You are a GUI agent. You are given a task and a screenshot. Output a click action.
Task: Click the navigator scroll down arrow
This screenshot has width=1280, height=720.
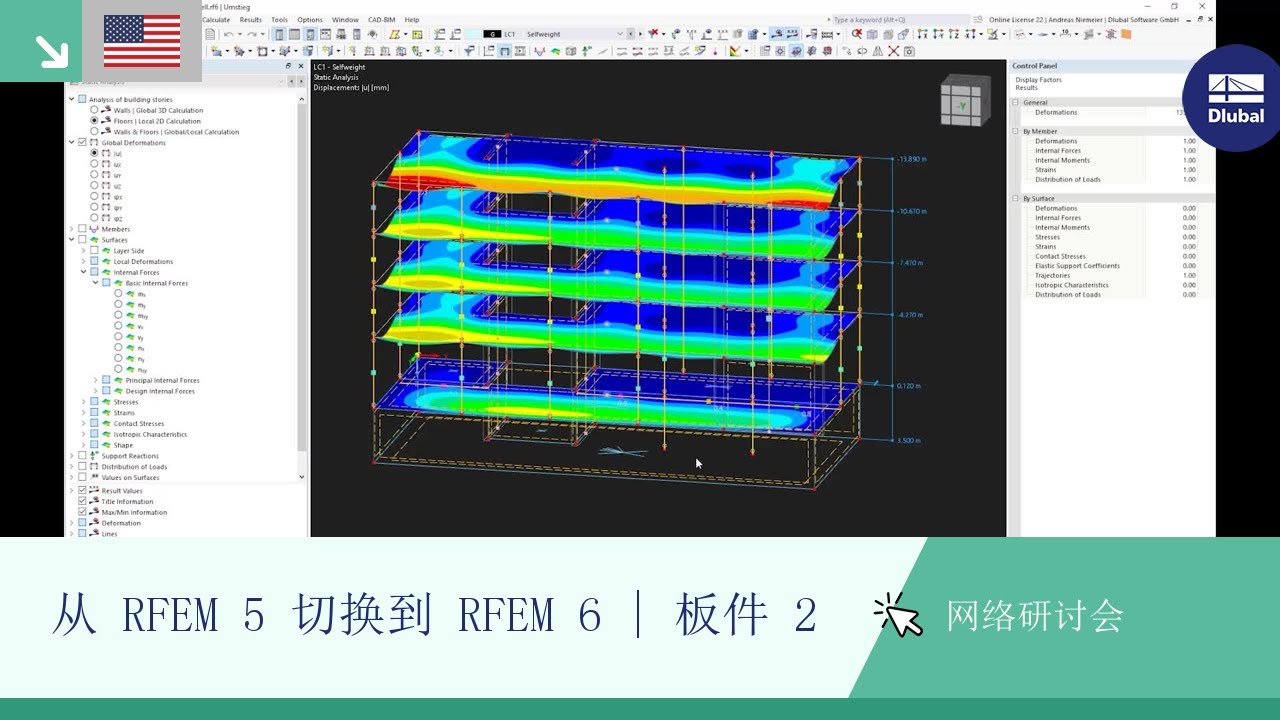[x=302, y=477]
